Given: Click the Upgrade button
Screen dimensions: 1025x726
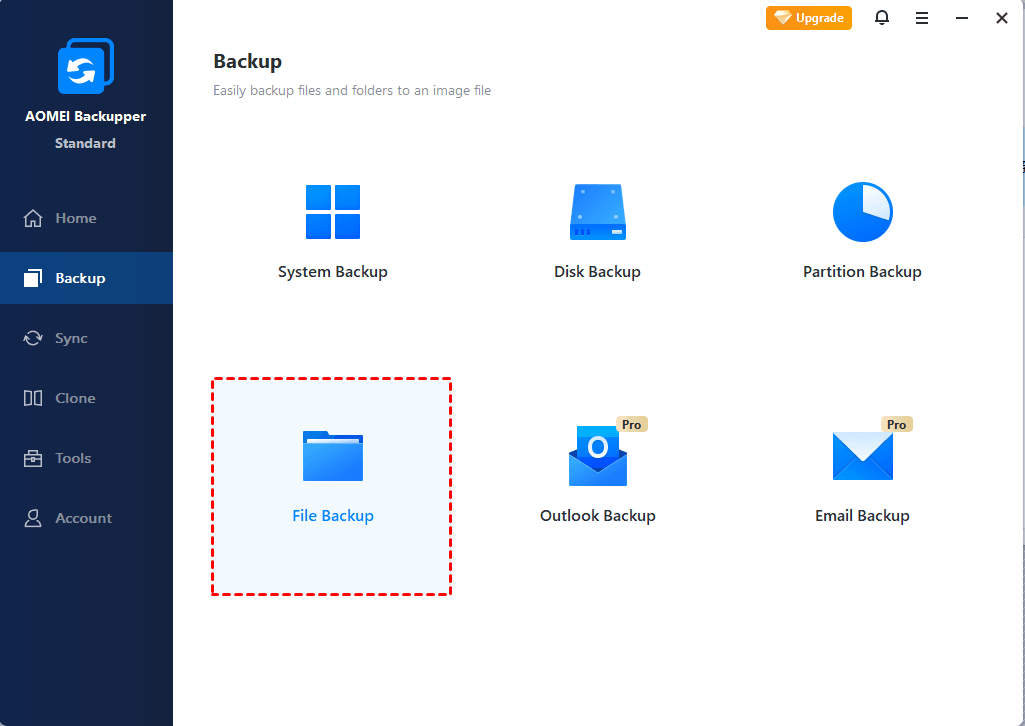Looking at the screenshot, I should coord(808,18).
